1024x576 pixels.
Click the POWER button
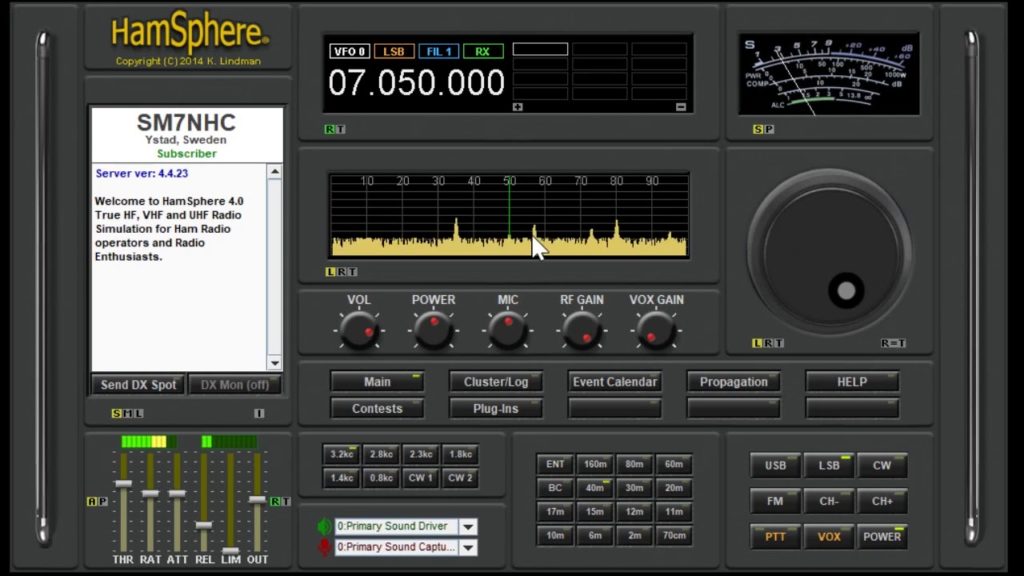[882, 537]
